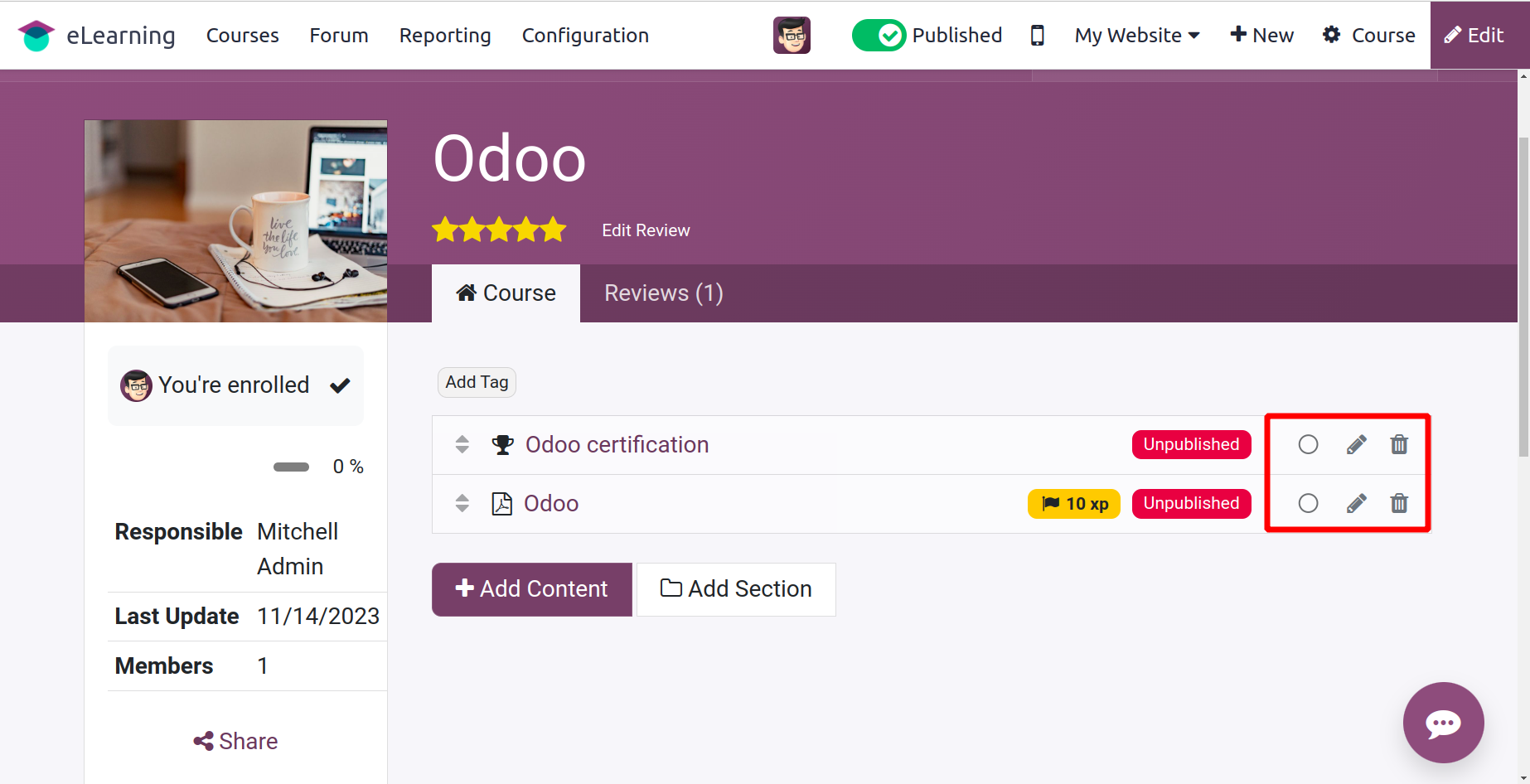Click the Odoo certification trophy icon
Screen dimensions: 1530x784
pos(502,445)
